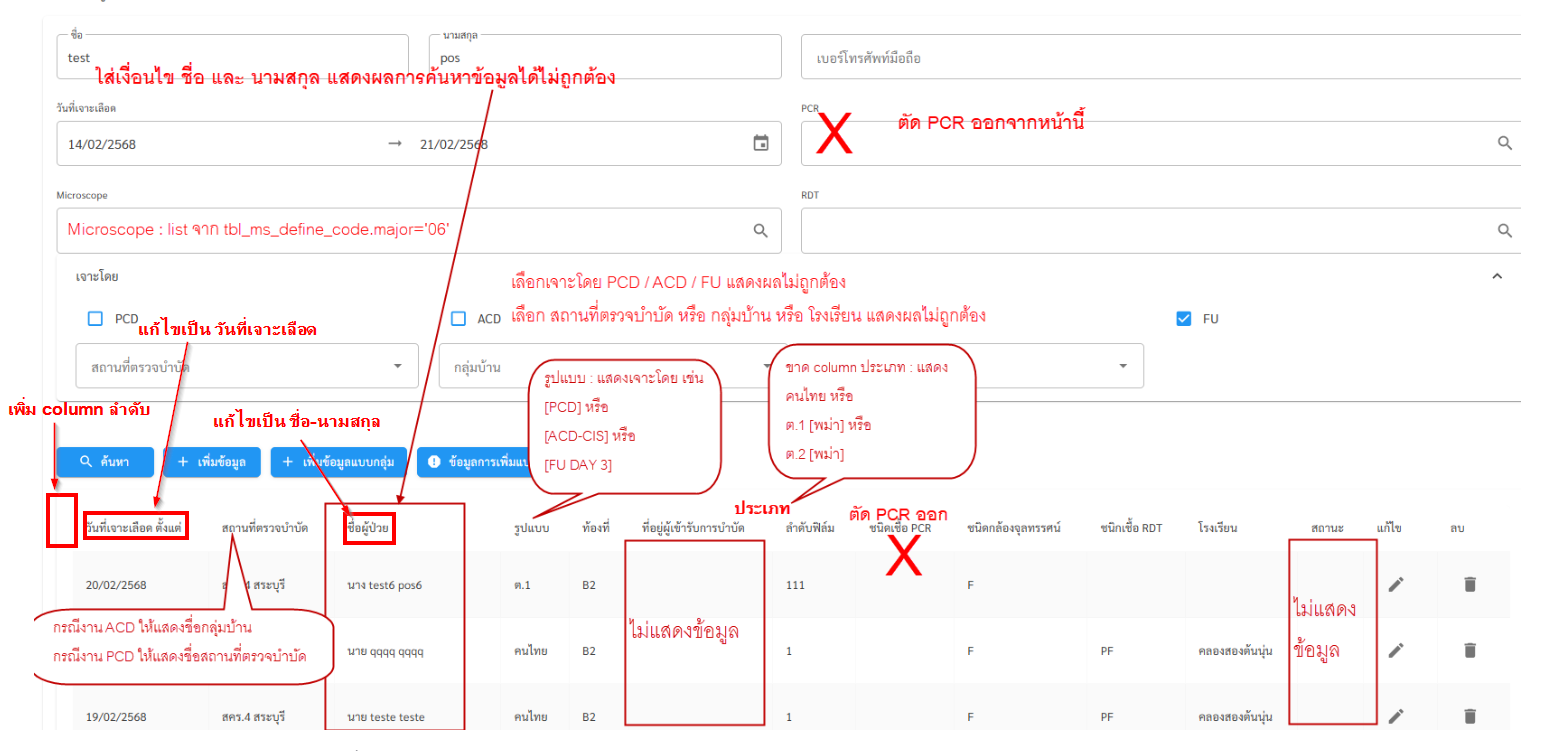Click the search icon in the RDT field
Viewport: 1546px width, 751px height.
click(x=1504, y=230)
